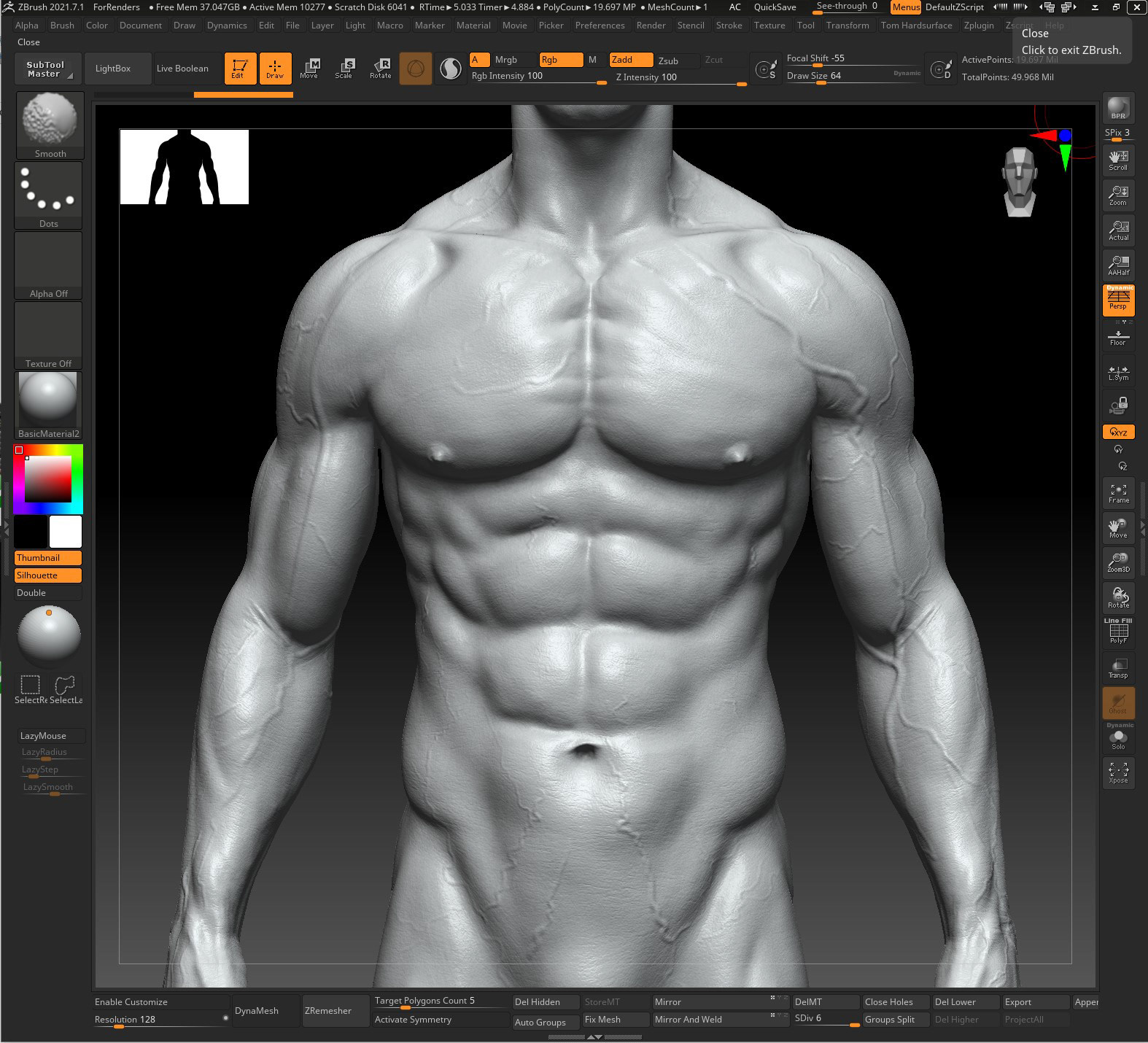Click the Frame icon in right shelf
1148x1043 pixels.
click(1118, 493)
